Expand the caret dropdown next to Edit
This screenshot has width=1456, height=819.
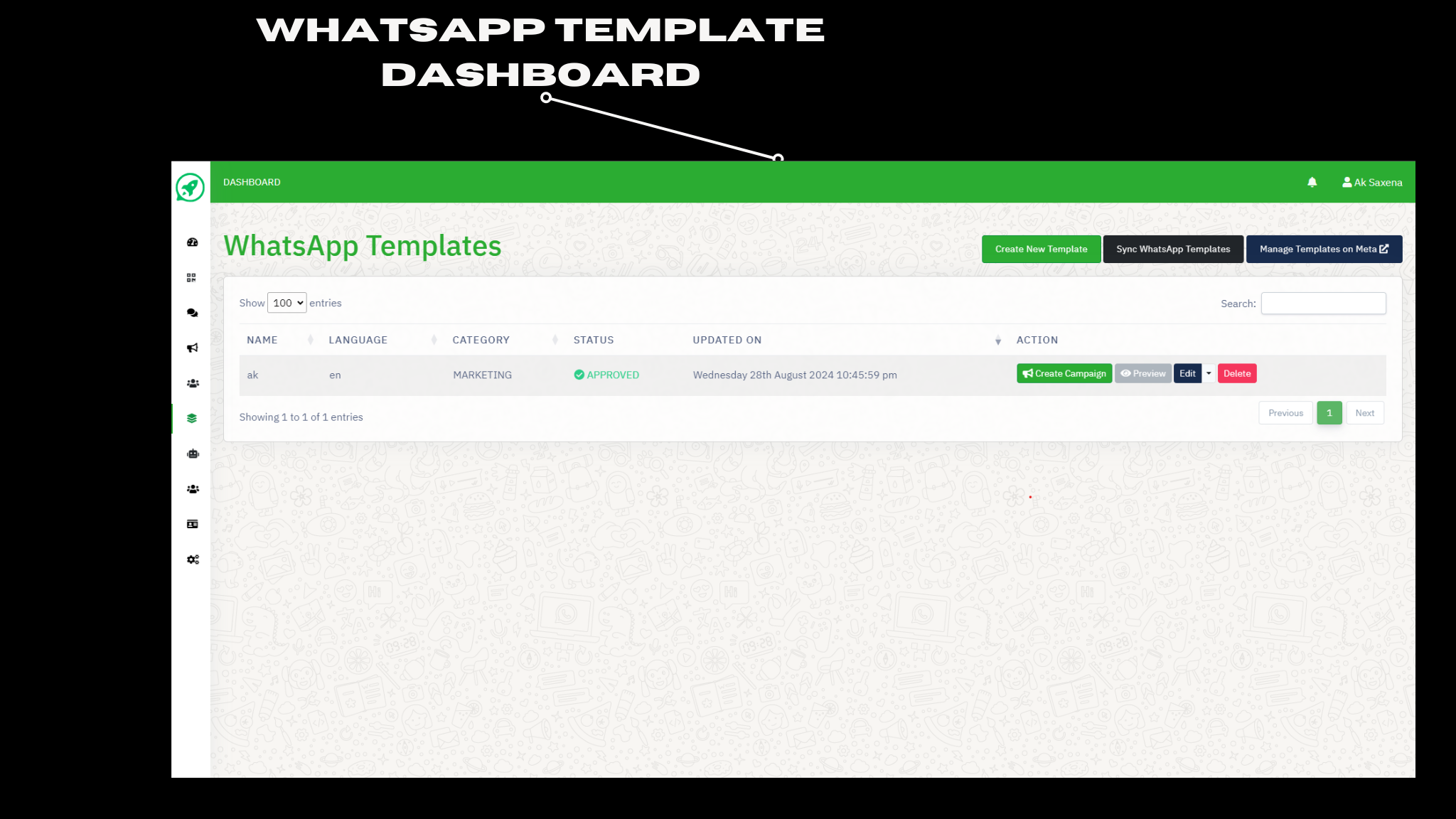coord(1209,373)
